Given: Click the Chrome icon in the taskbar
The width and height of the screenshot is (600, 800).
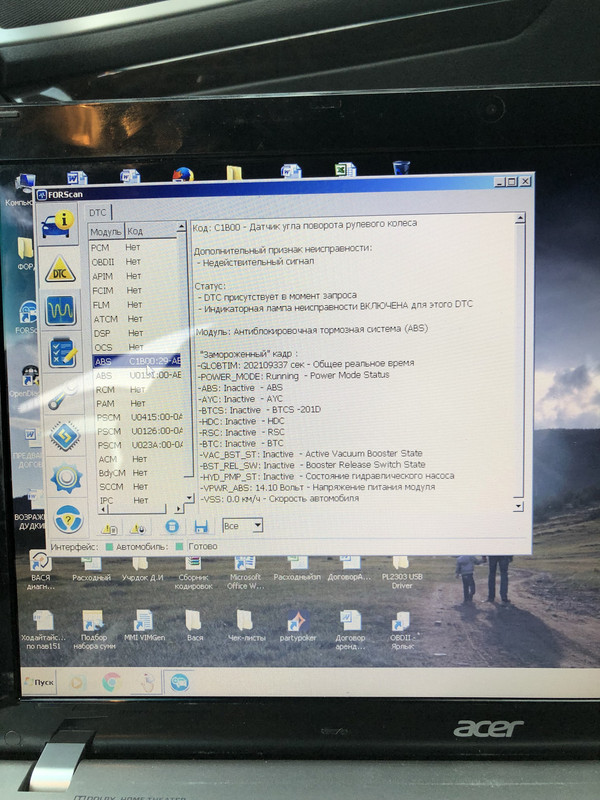Looking at the screenshot, I should 111,682.
